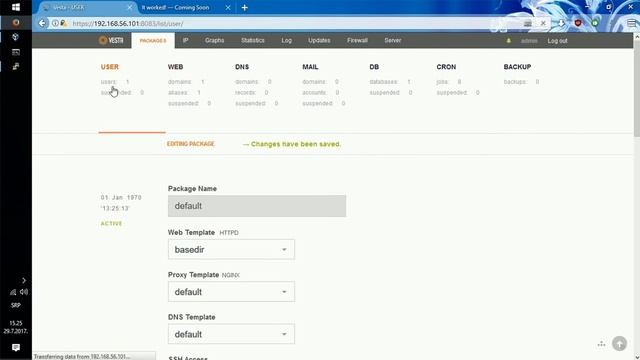Click the green circular extension icon

(x=595, y=23)
